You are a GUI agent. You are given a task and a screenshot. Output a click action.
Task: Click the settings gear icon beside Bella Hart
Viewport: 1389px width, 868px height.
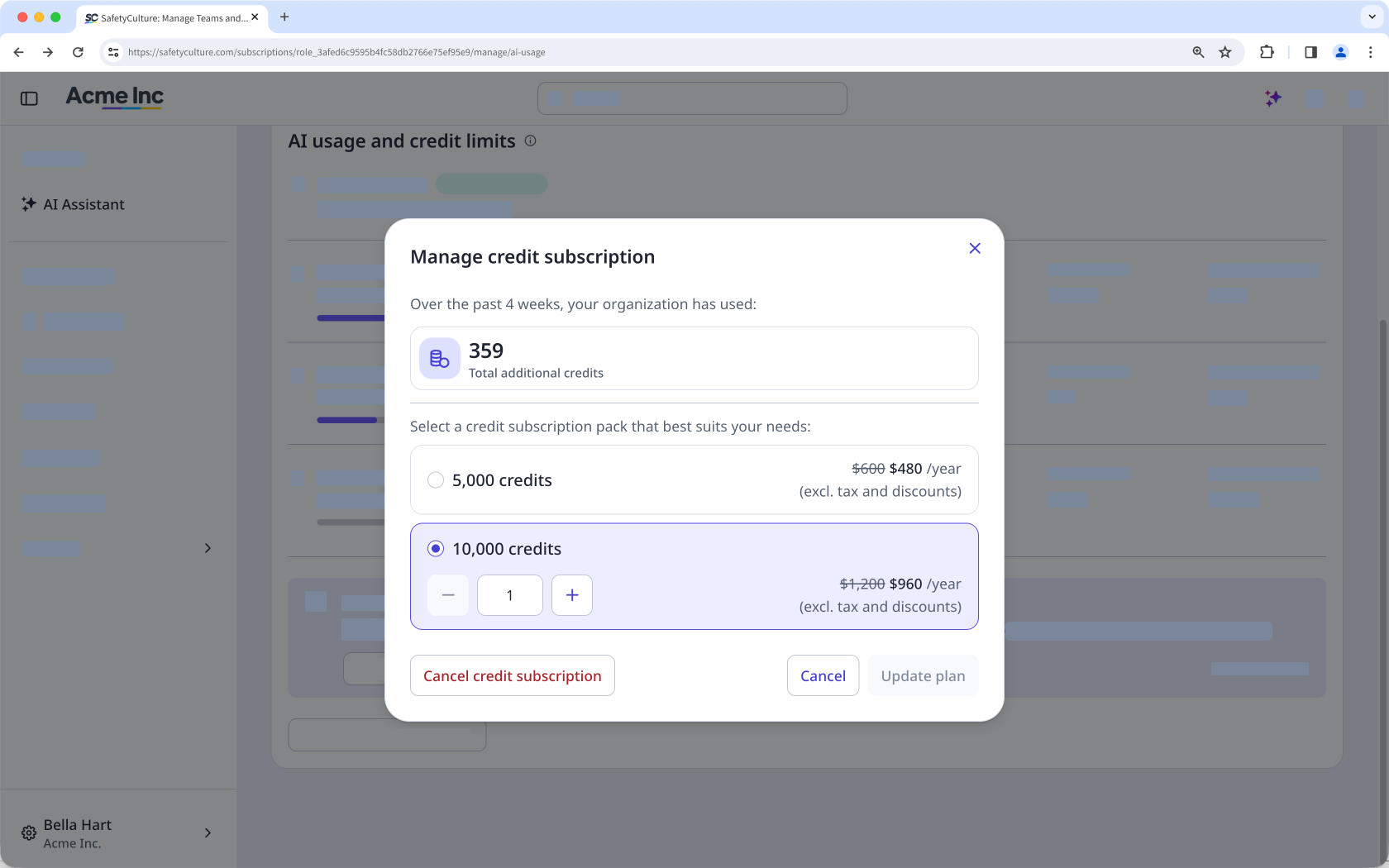click(29, 832)
